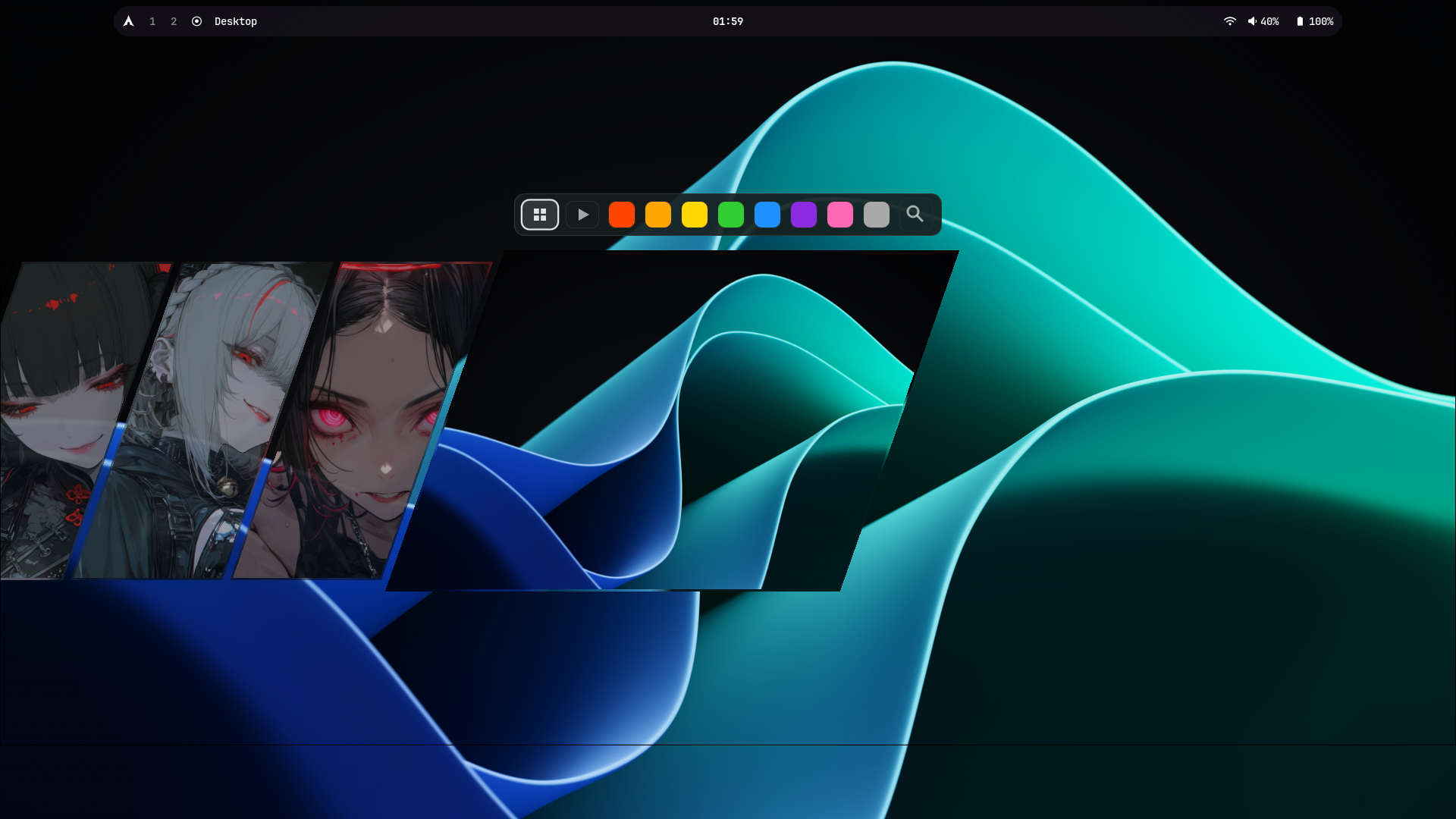
Task: Choose the white-haired character wallpaper thumbnail
Action: tap(203, 421)
